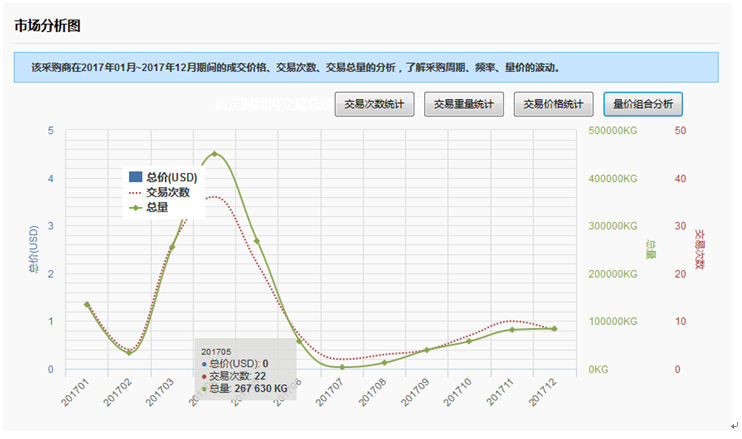Screen dimensions: 742x439
Task: Select the 总量 diamond marker for 201701
Action: (x=87, y=304)
